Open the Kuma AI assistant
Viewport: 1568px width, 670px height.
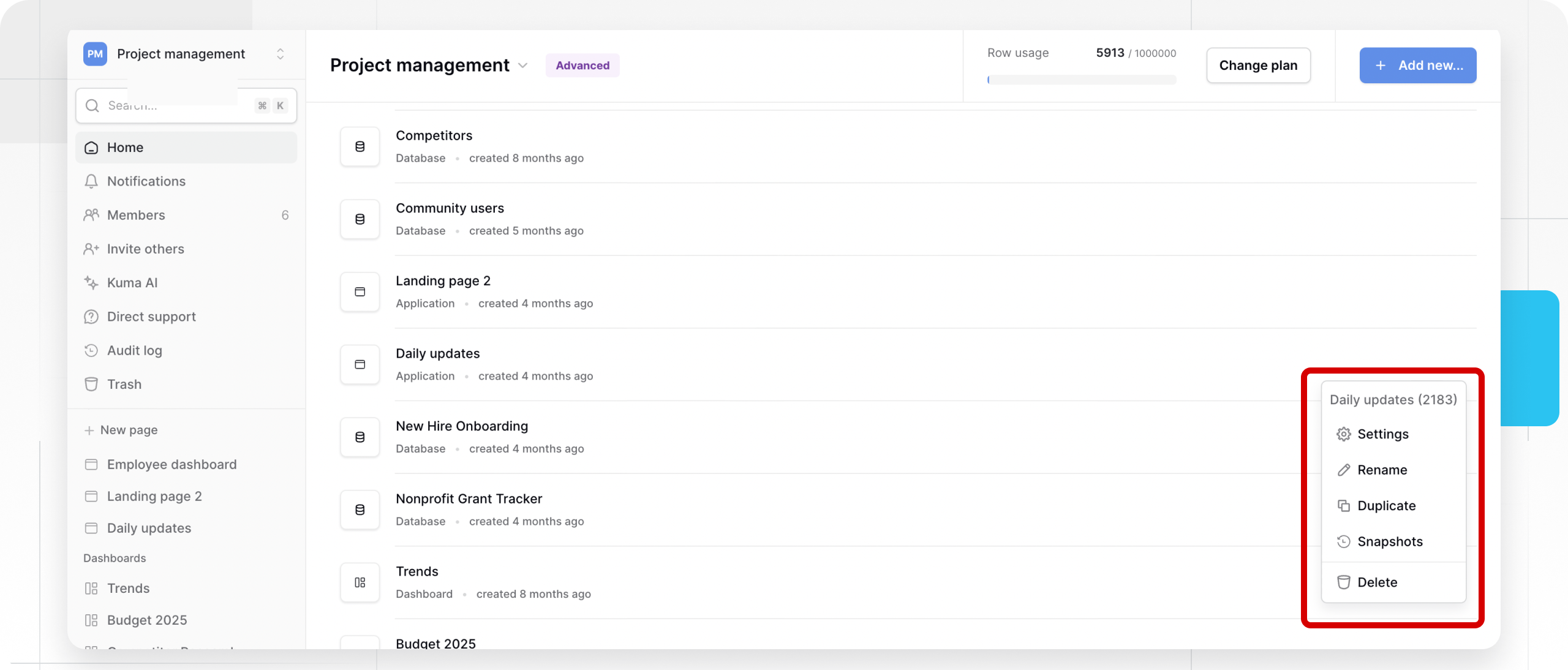[x=133, y=282]
